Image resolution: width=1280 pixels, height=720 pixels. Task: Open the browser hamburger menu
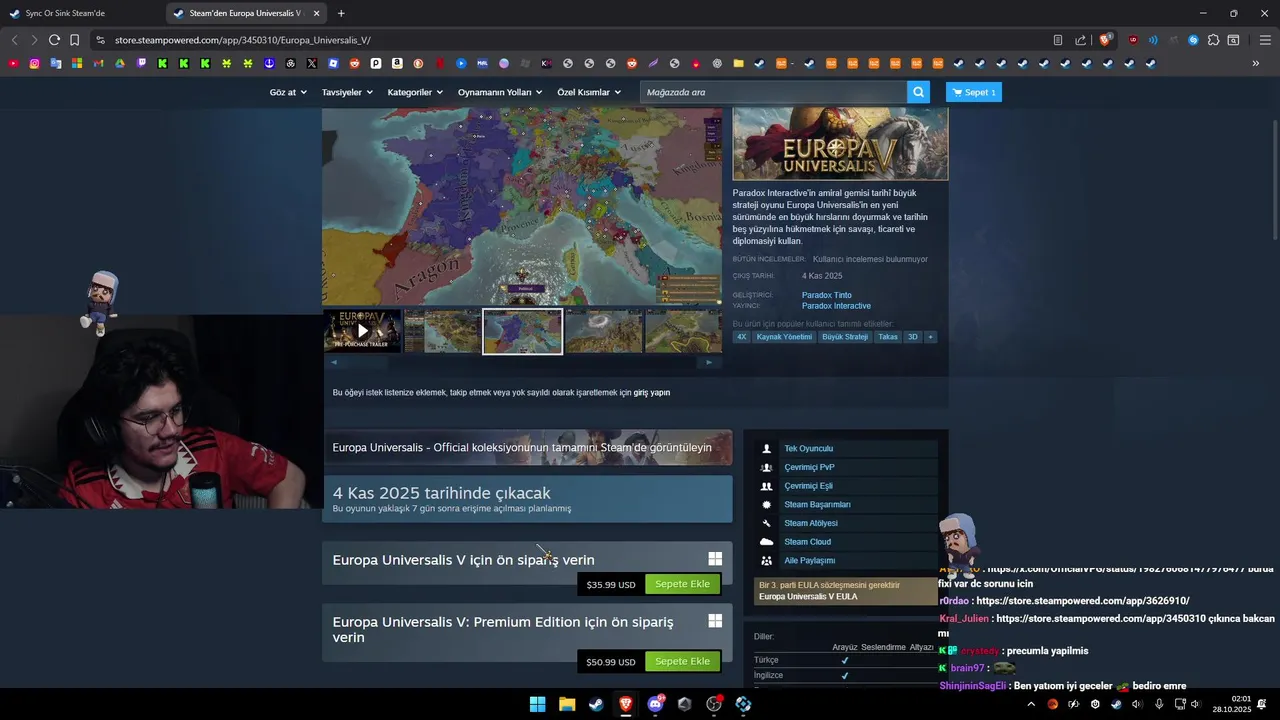pyautogui.click(x=1265, y=40)
